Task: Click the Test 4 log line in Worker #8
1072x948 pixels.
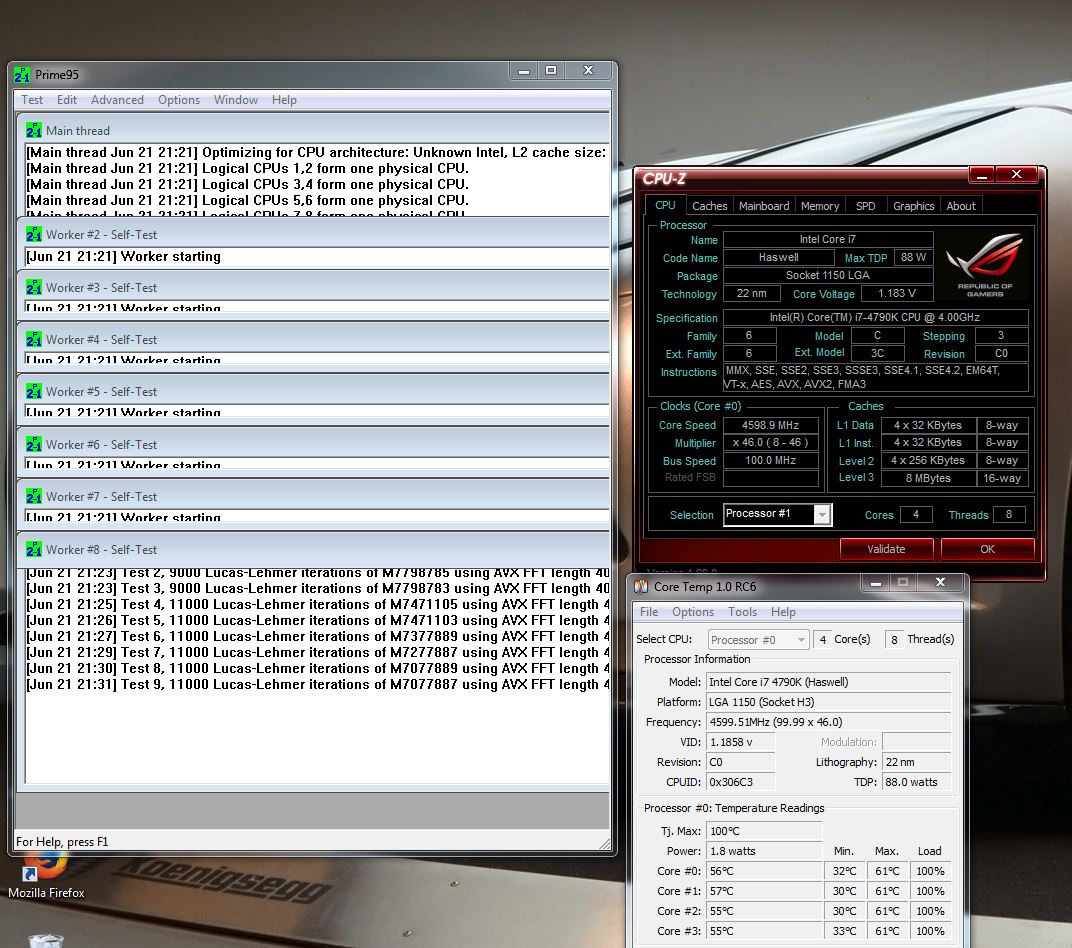Action: (x=317, y=604)
